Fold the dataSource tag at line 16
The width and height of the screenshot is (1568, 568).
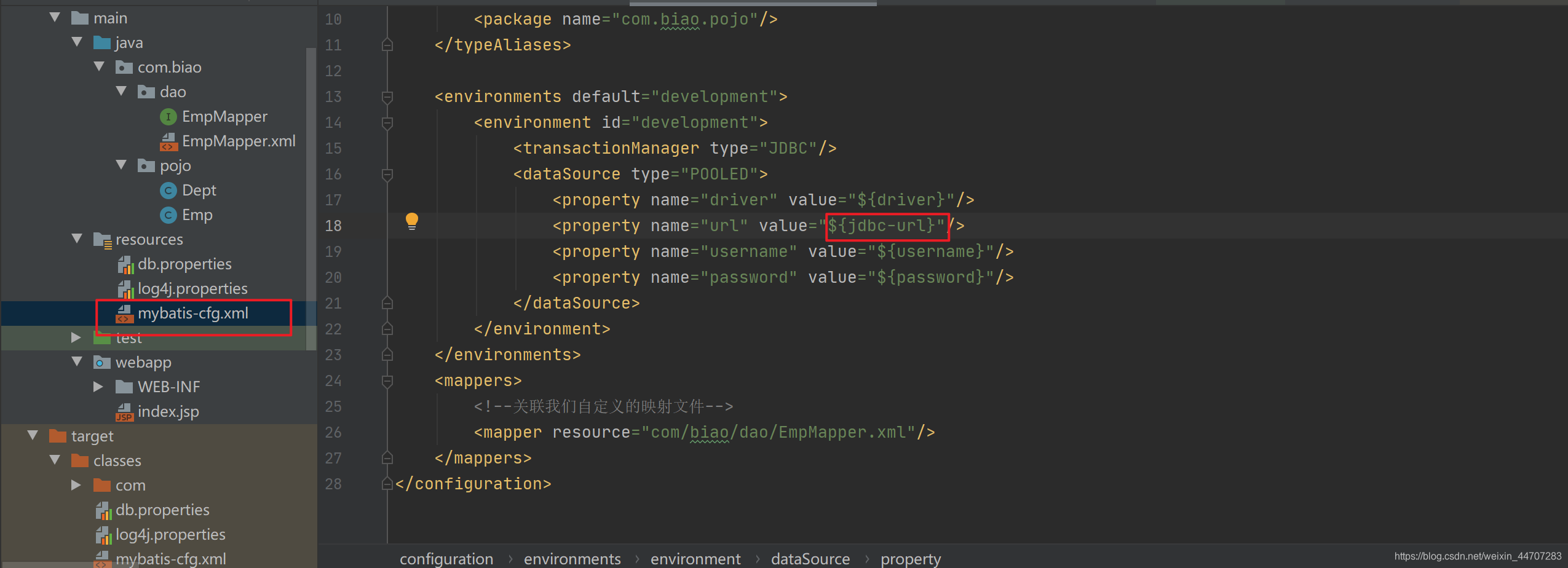387,175
